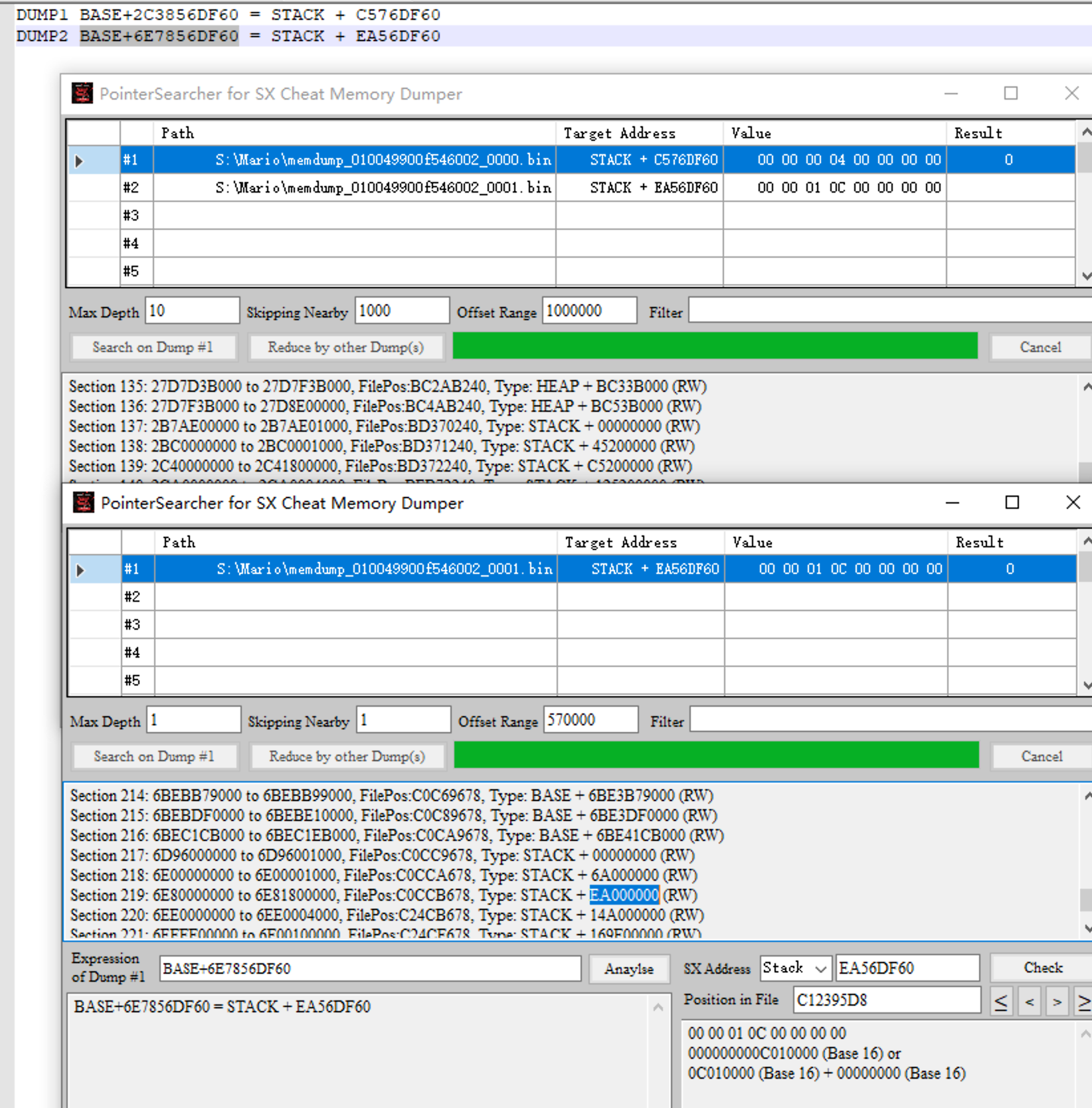Screen dimensions: 1092x1108
Task: Click Reduce by other Dump(s) in front window
Action: 347,756
